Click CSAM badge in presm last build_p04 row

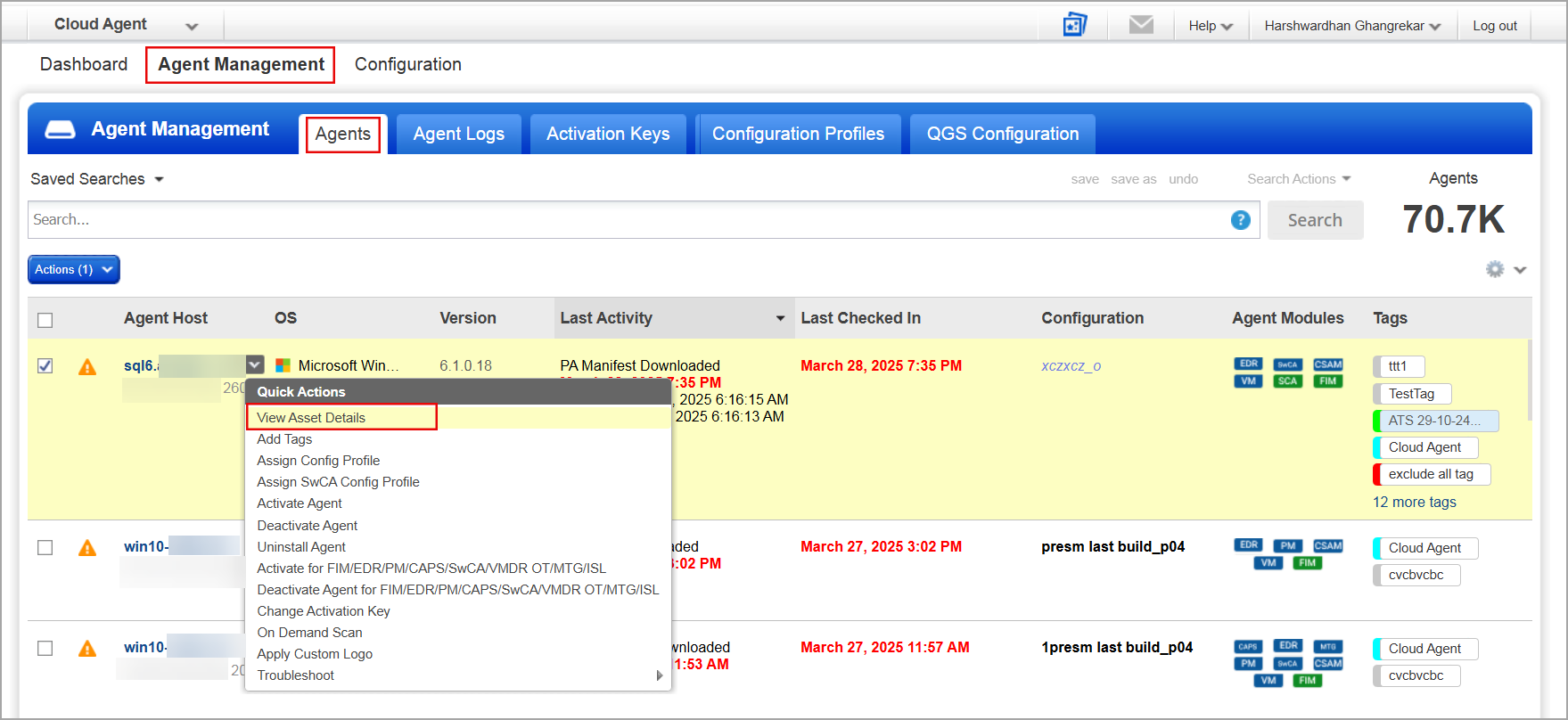pos(1327,545)
